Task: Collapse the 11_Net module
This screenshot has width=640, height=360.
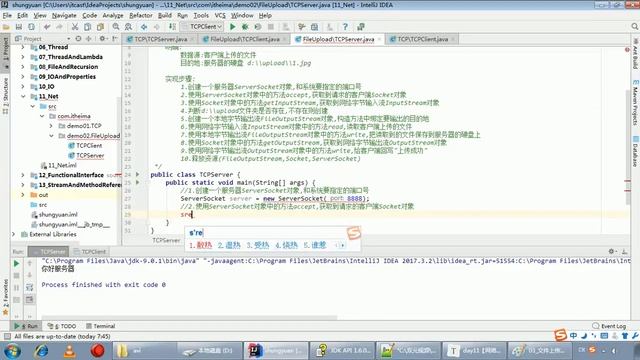Action: [23, 96]
